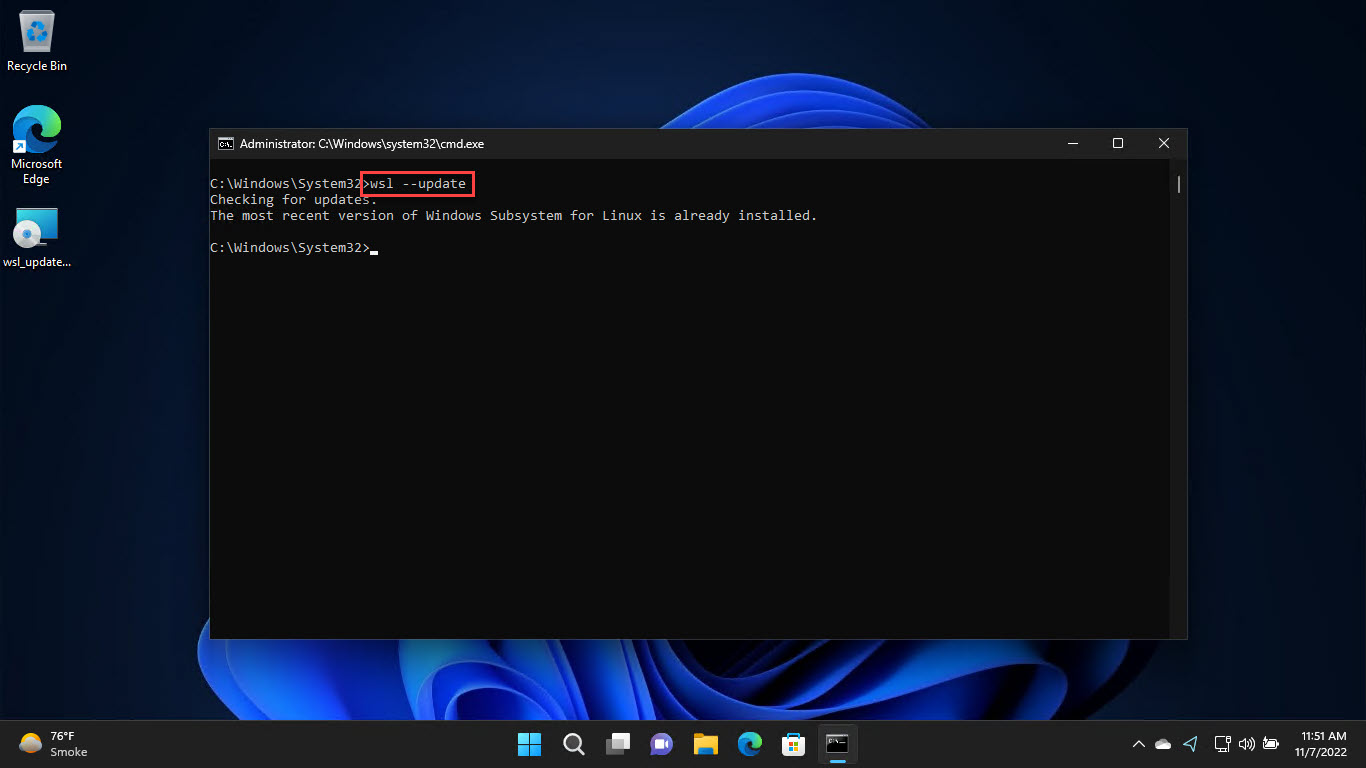The width and height of the screenshot is (1366, 768).
Task: Click the OneDrive cloud icon in system tray
Action: (x=1162, y=744)
